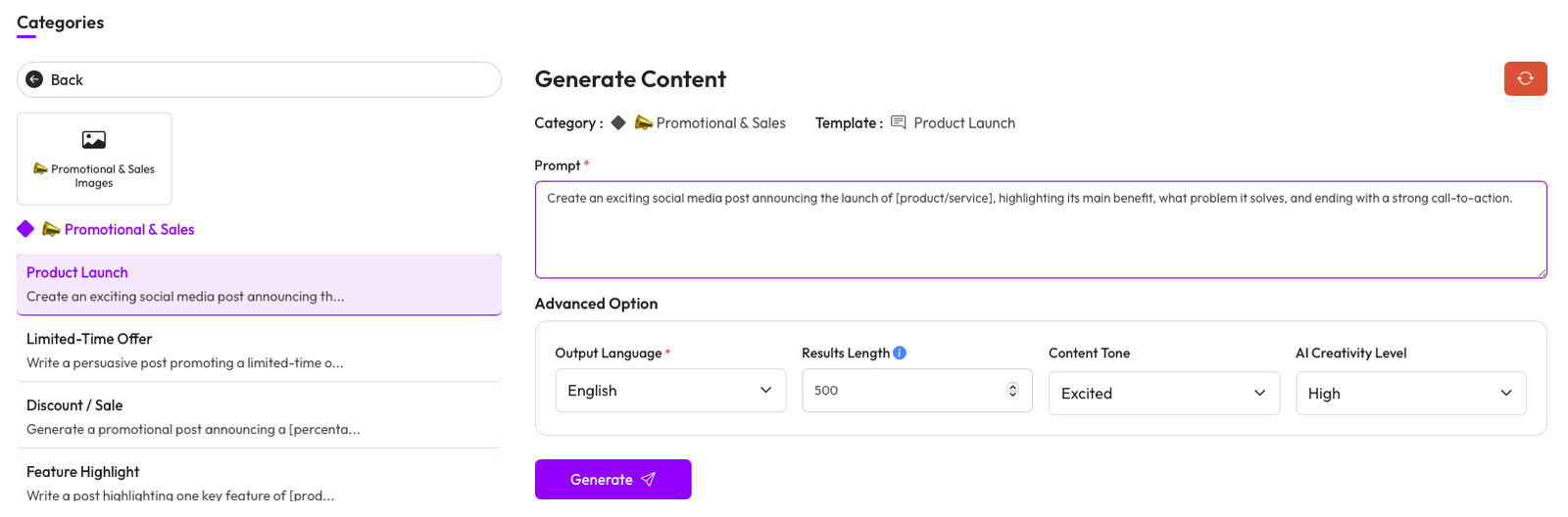The width and height of the screenshot is (1568, 517).
Task: Choose the Limited-Time Offer template
Action: click(259, 350)
